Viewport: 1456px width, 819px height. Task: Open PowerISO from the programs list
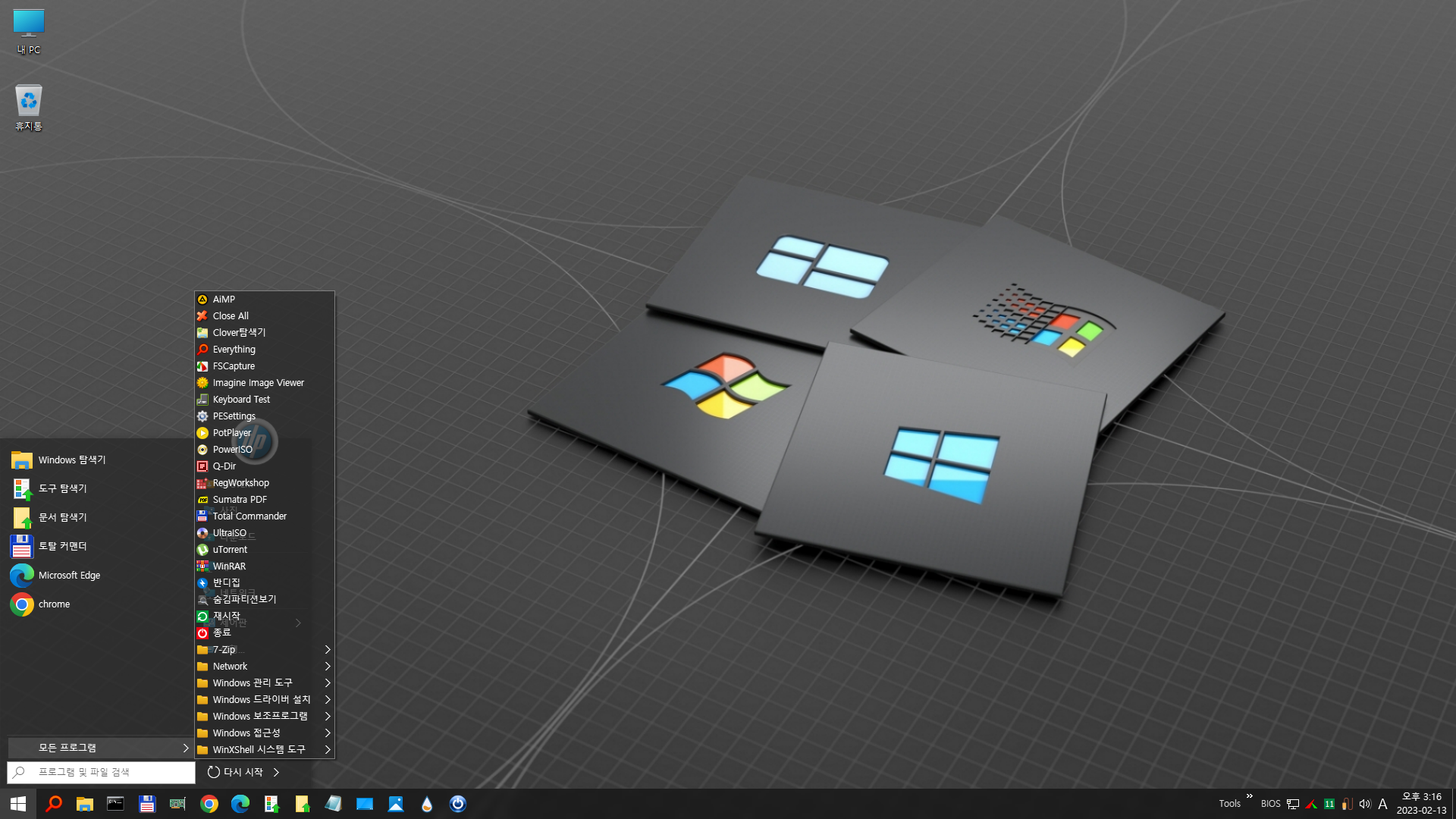(x=264, y=450)
